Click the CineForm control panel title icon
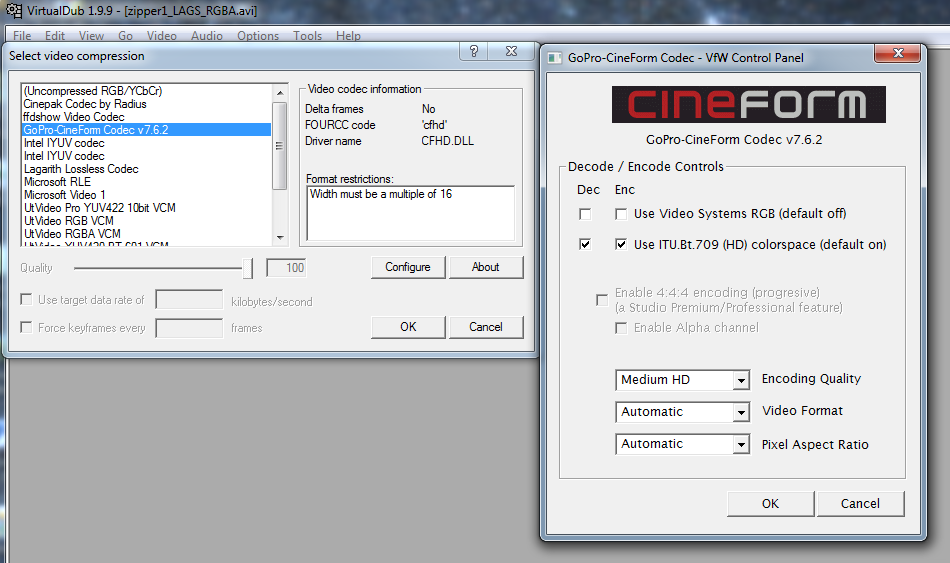The image size is (950, 563). pyautogui.click(x=554, y=58)
